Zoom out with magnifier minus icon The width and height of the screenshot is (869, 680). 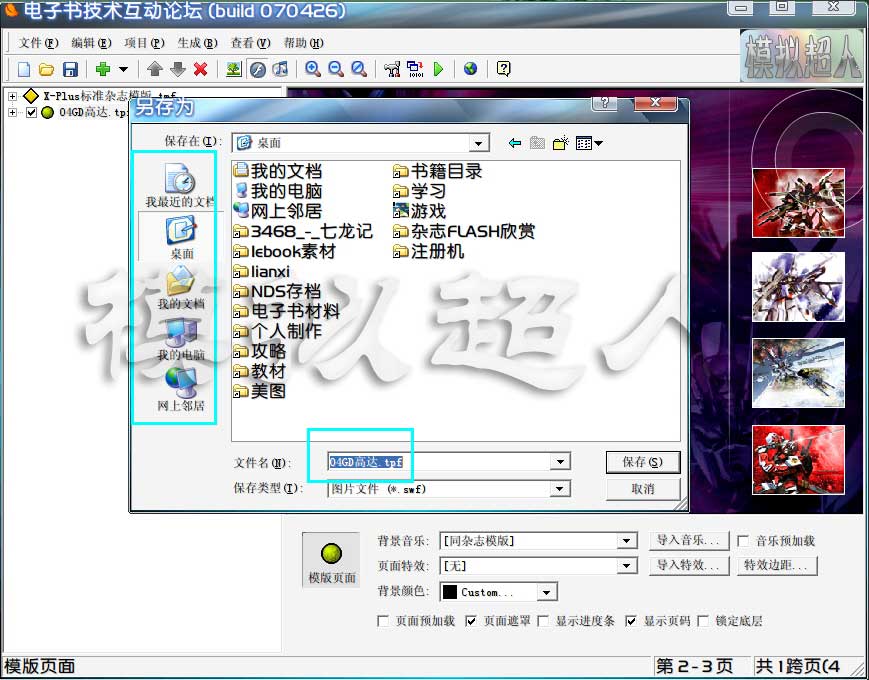336,69
